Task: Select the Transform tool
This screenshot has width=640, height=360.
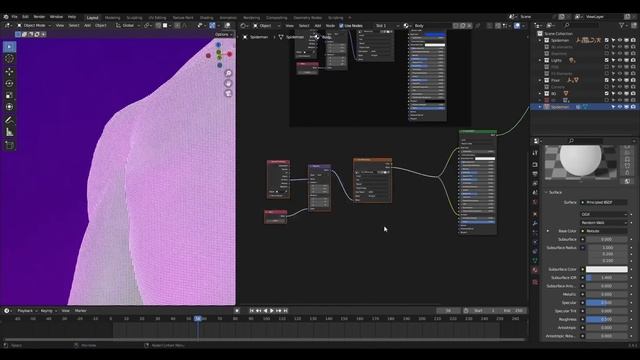Action: tap(9, 107)
